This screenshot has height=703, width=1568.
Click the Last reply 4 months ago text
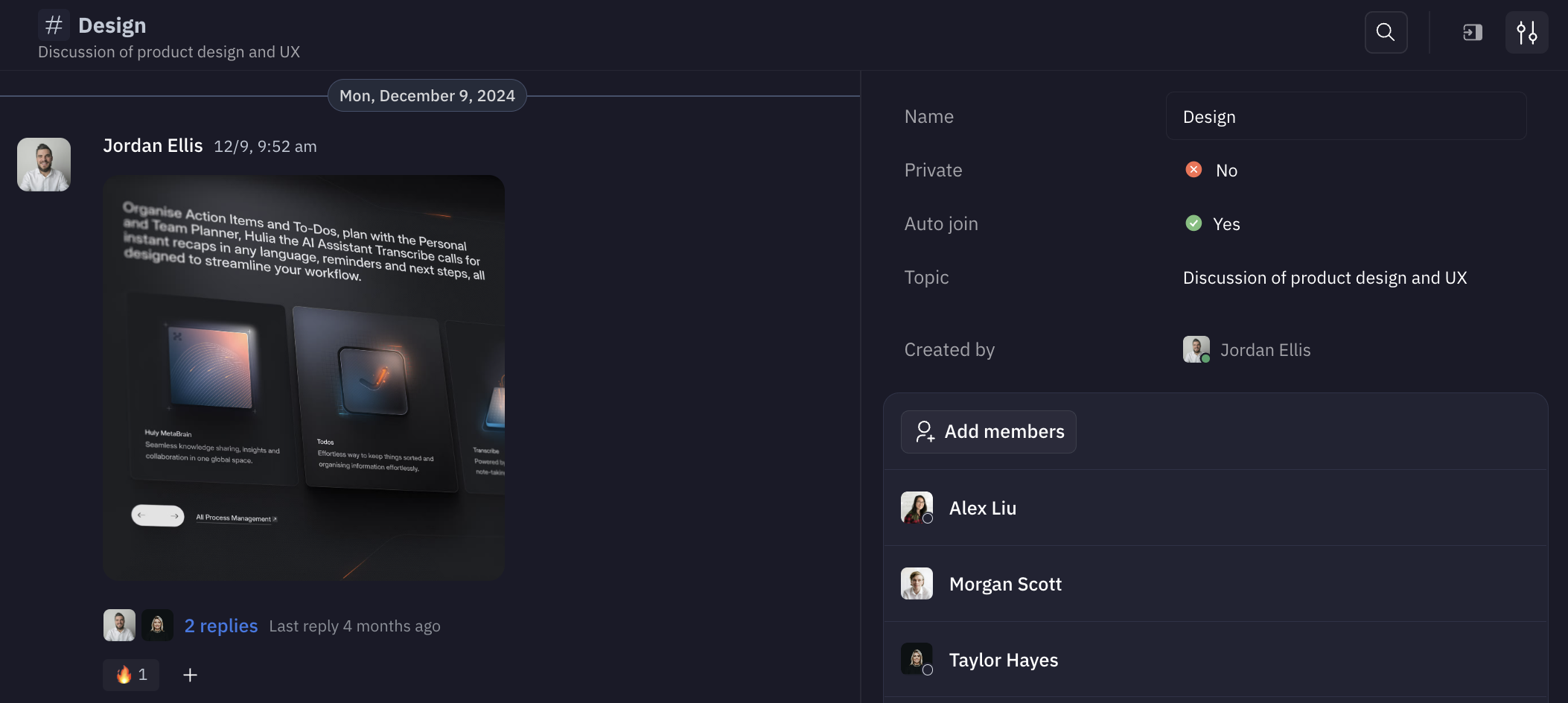(x=354, y=626)
